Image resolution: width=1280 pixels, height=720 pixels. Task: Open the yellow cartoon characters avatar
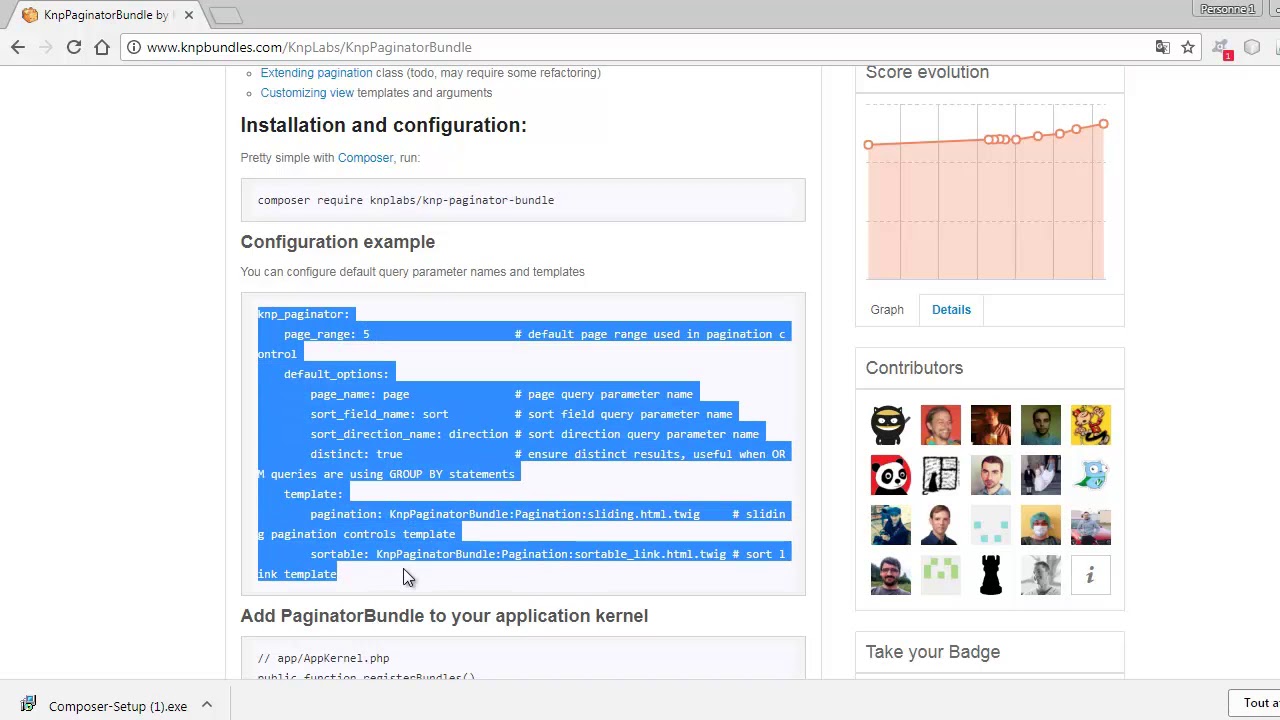tap(1090, 425)
